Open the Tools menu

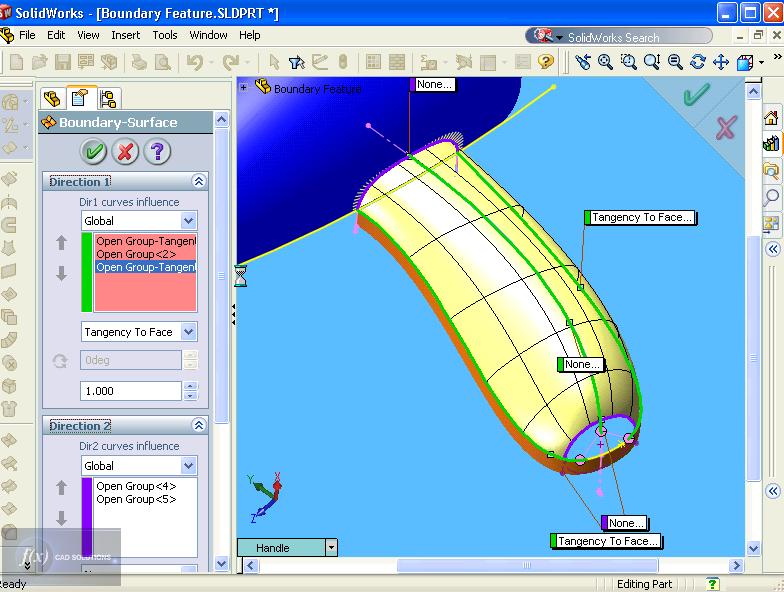pos(165,35)
